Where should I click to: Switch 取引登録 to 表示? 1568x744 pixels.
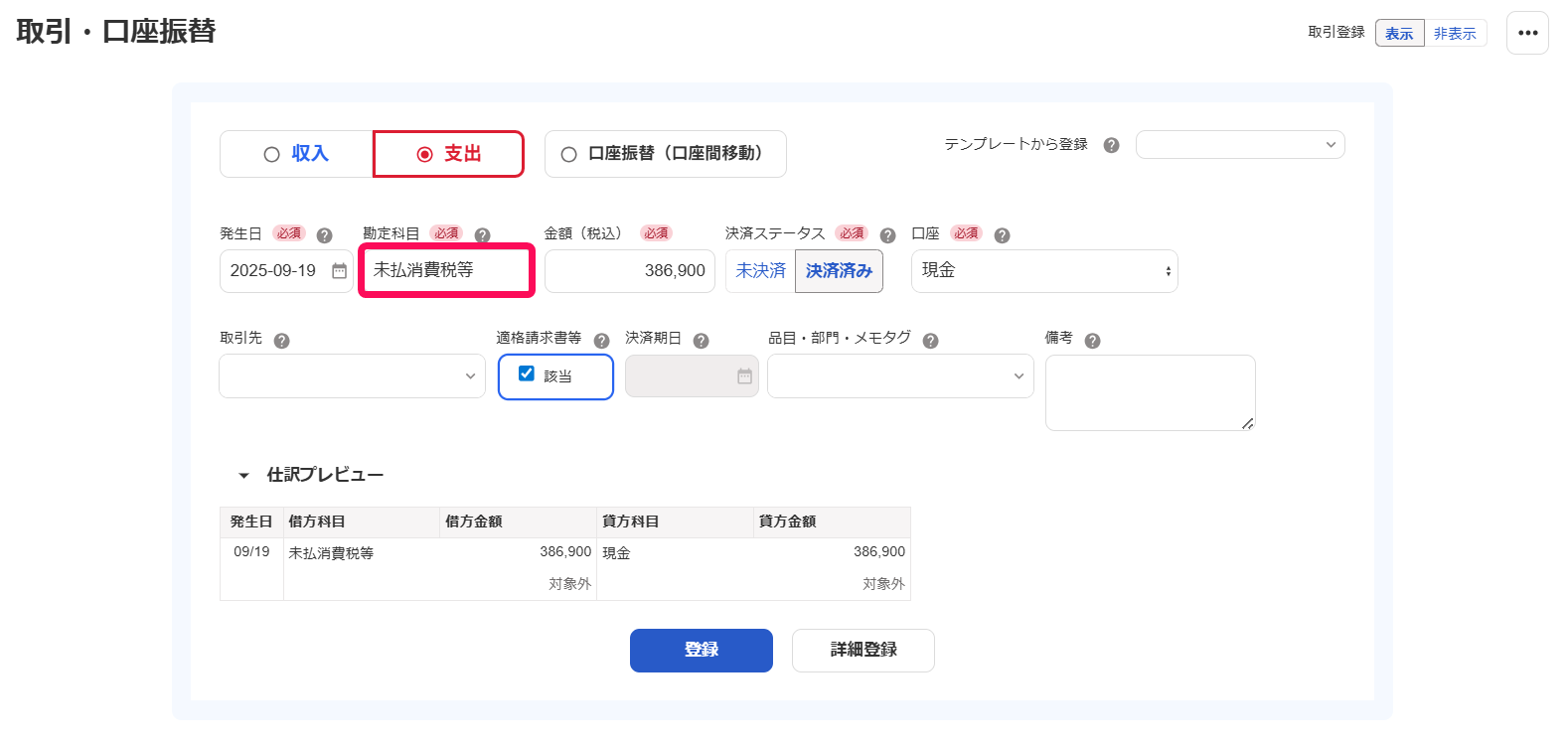click(x=1399, y=33)
